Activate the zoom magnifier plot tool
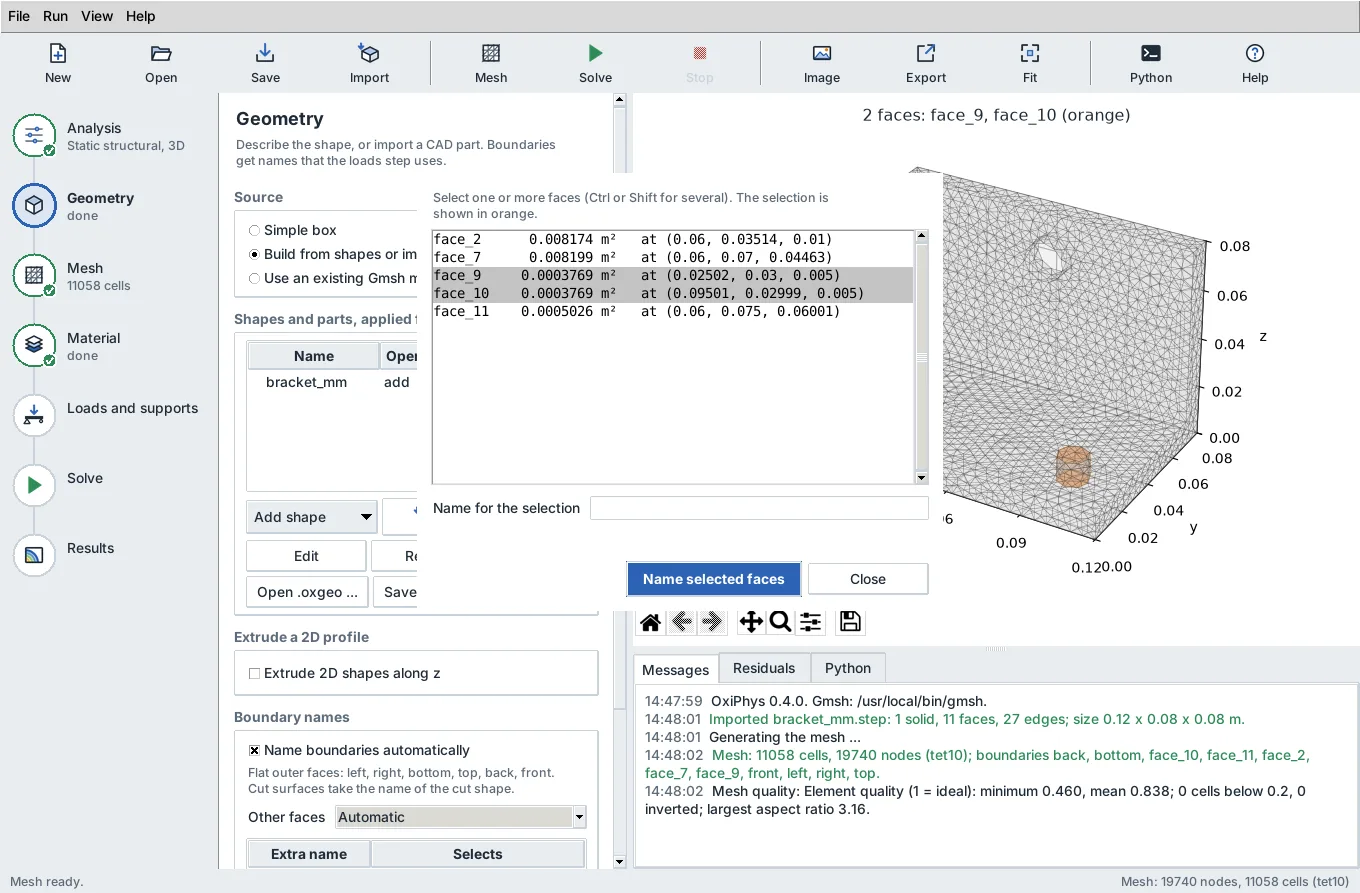The image size is (1360, 893). (780, 622)
